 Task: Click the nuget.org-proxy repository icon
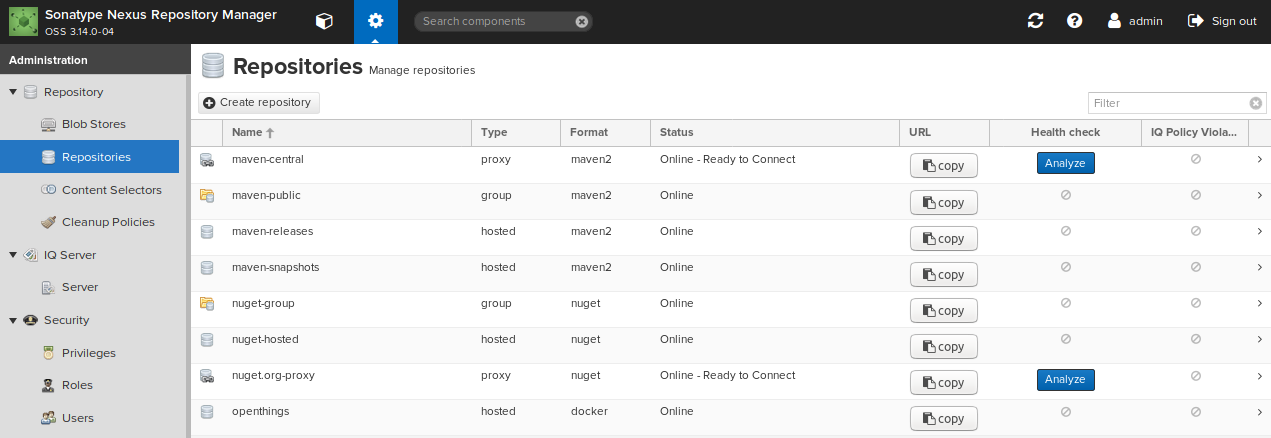207,376
